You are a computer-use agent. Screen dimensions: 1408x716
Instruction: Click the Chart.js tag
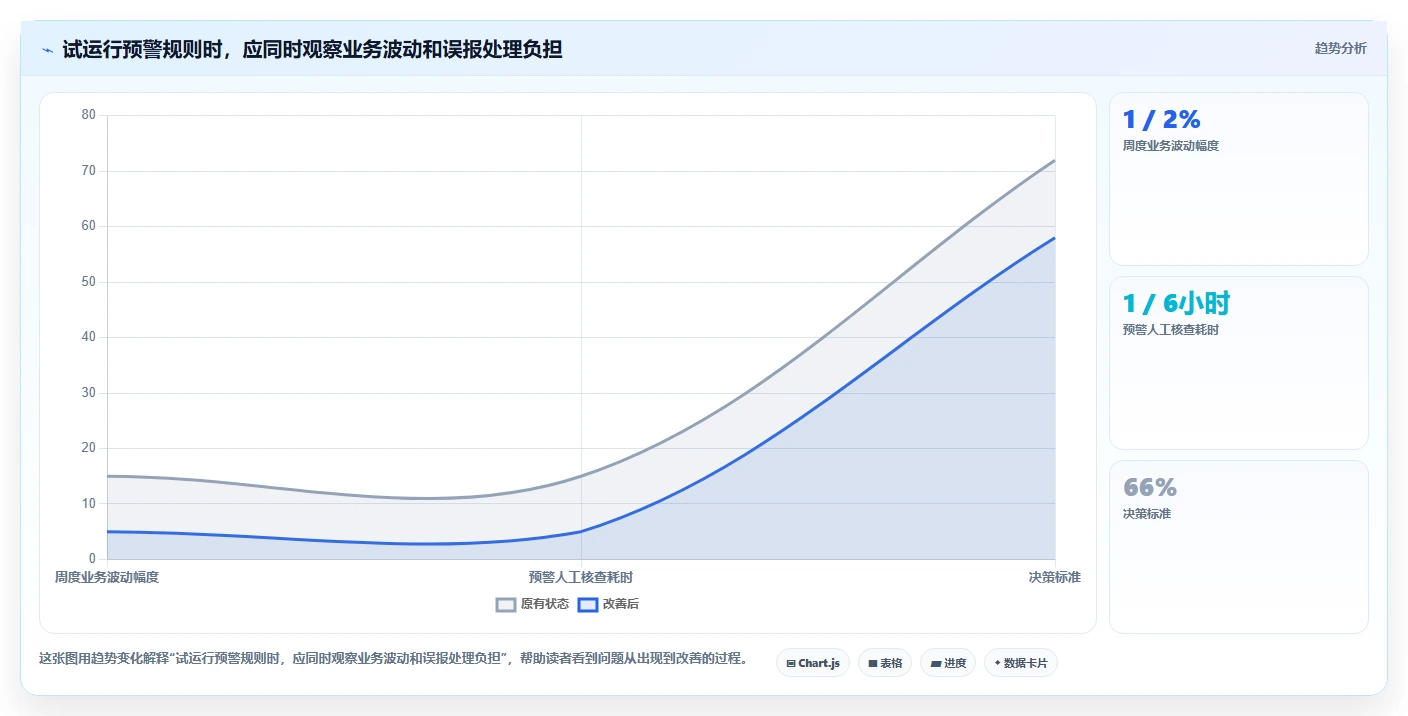point(813,663)
